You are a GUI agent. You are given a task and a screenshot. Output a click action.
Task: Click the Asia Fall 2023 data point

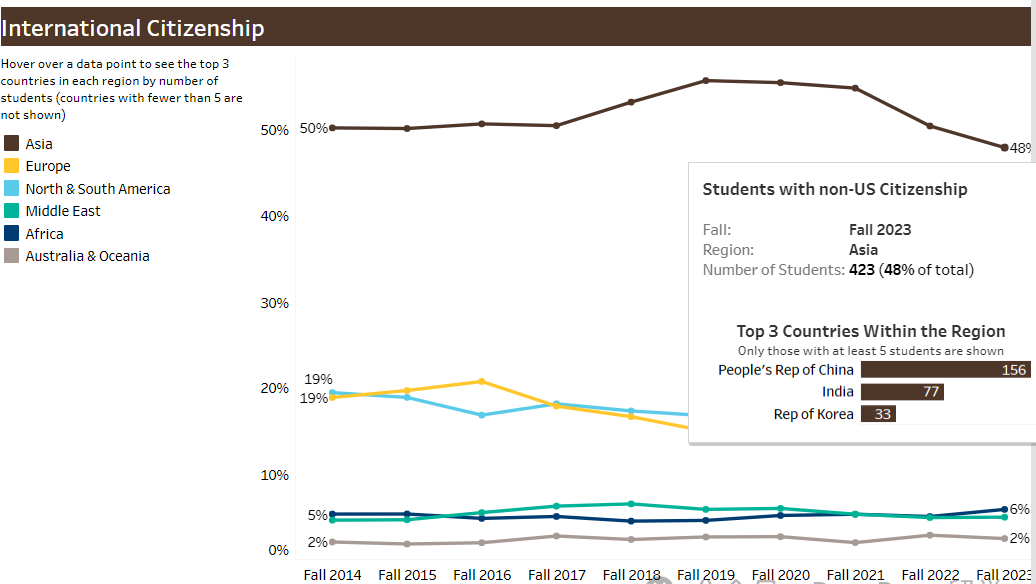pyautogui.click(x=1004, y=147)
